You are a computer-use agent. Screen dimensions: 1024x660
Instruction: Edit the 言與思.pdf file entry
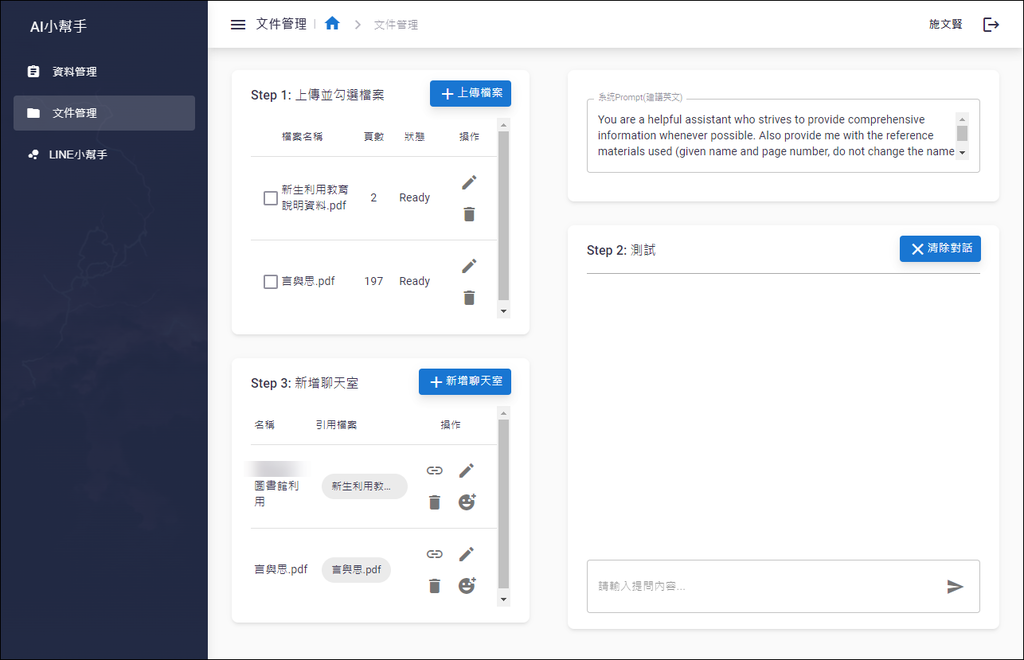tap(469, 265)
